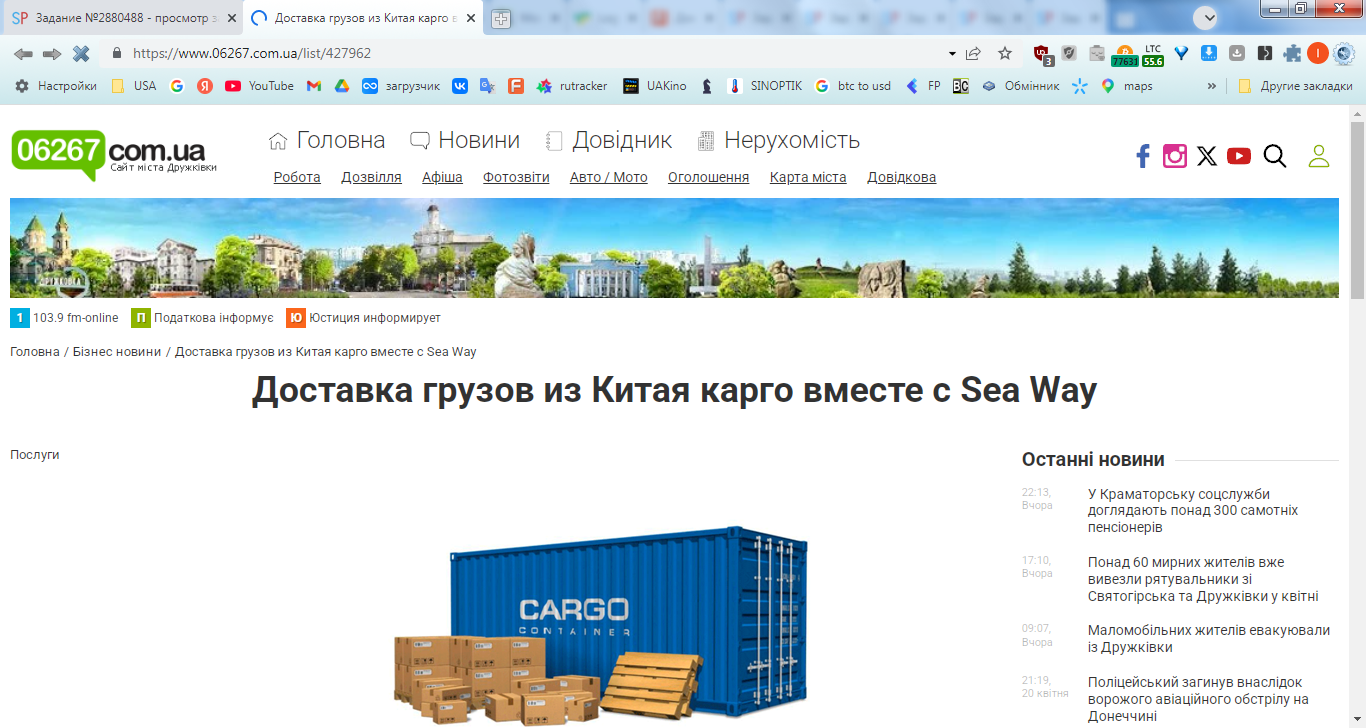Click the 06267.com.ua site logo
Viewport: 1366px width, 728px height.
tap(114, 155)
